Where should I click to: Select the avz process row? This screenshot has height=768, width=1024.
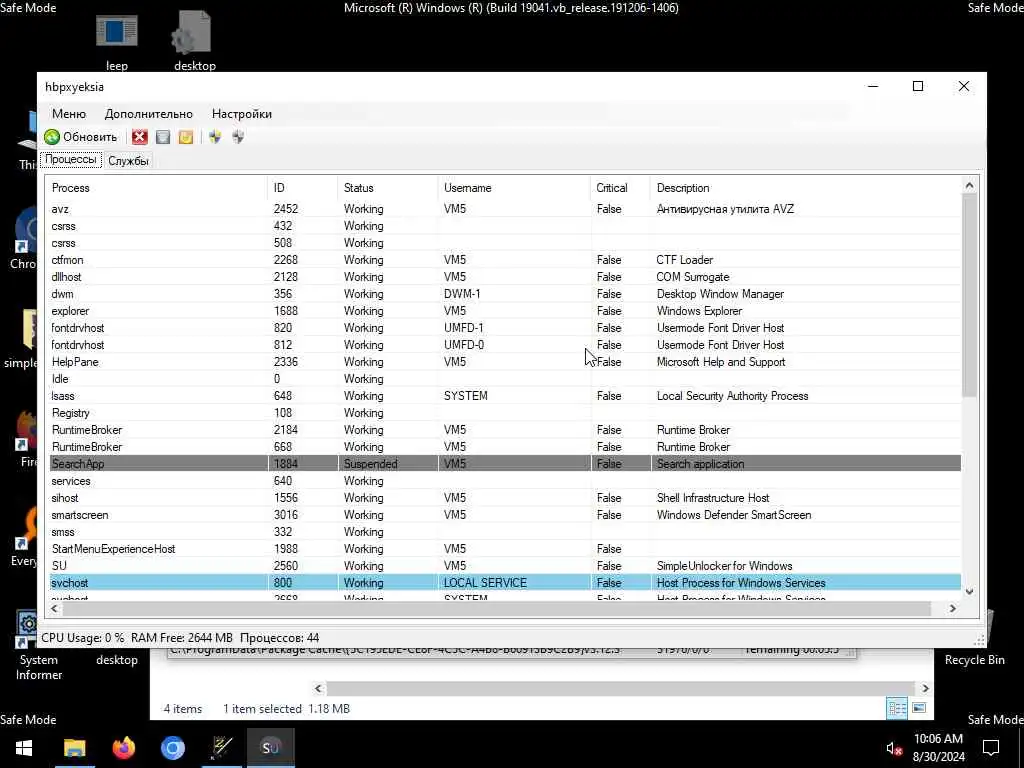(505, 209)
